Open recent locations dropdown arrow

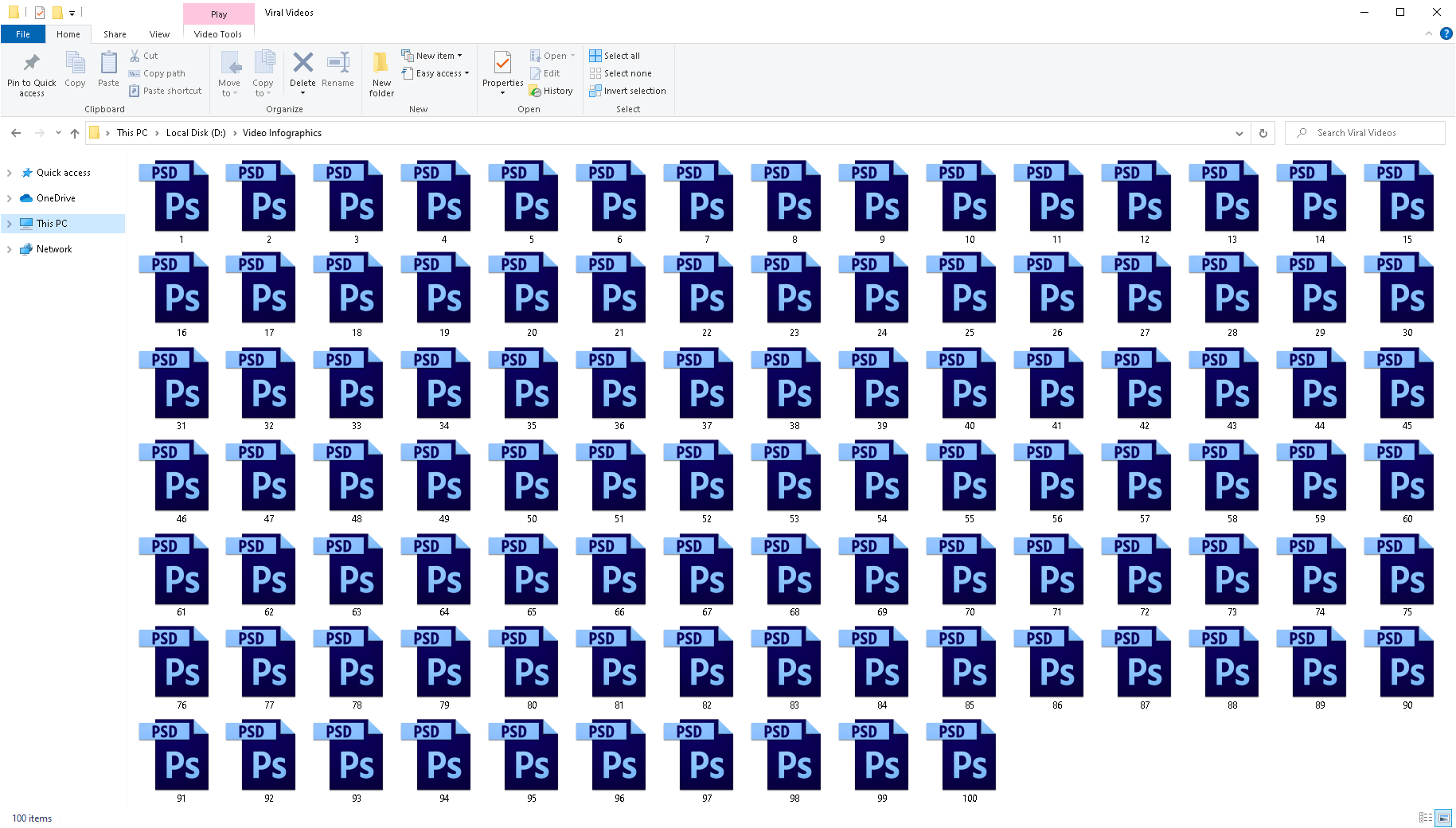tap(58, 133)
